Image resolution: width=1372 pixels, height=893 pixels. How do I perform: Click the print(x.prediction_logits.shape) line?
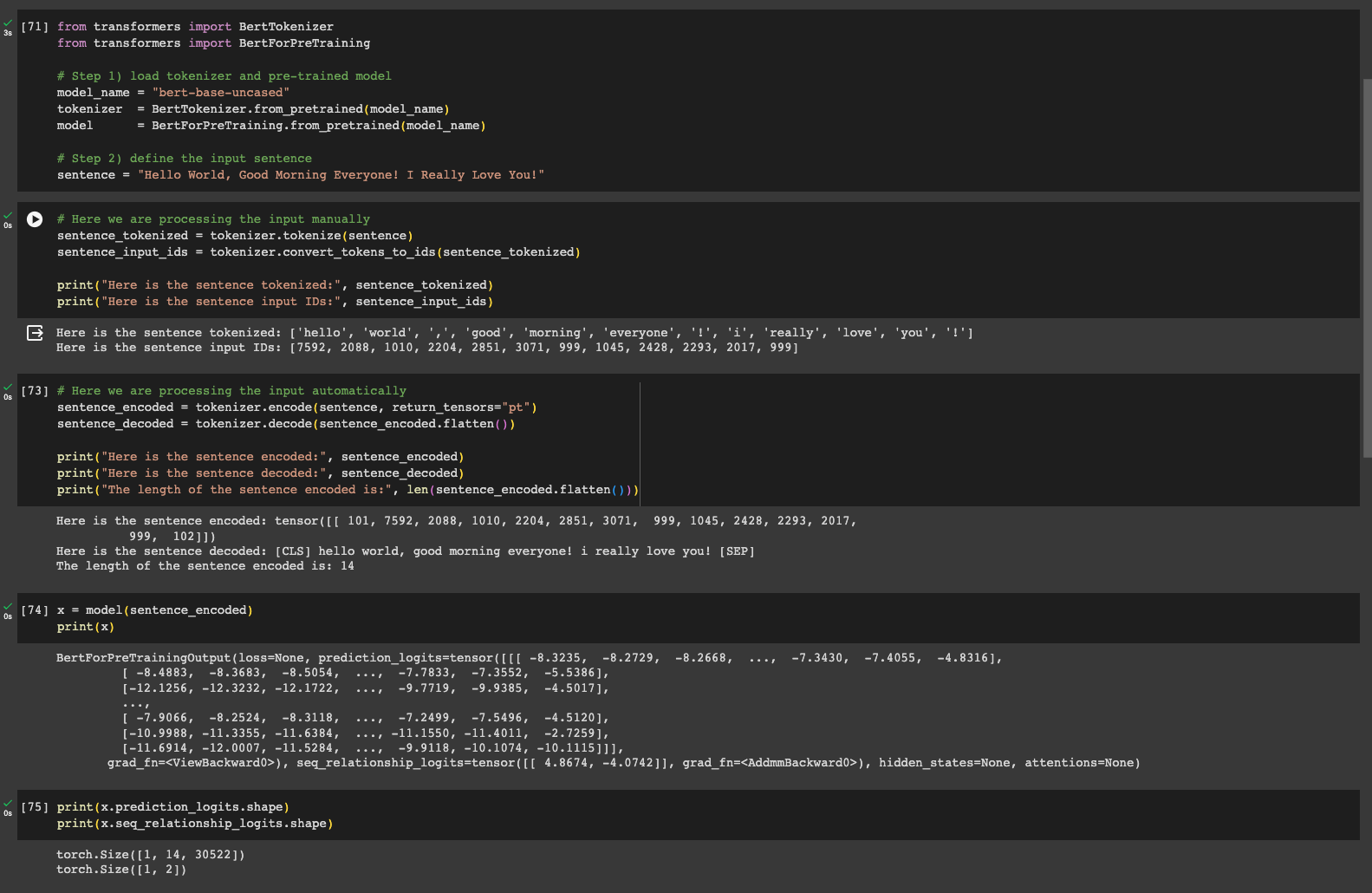click(x=173, y=807)
